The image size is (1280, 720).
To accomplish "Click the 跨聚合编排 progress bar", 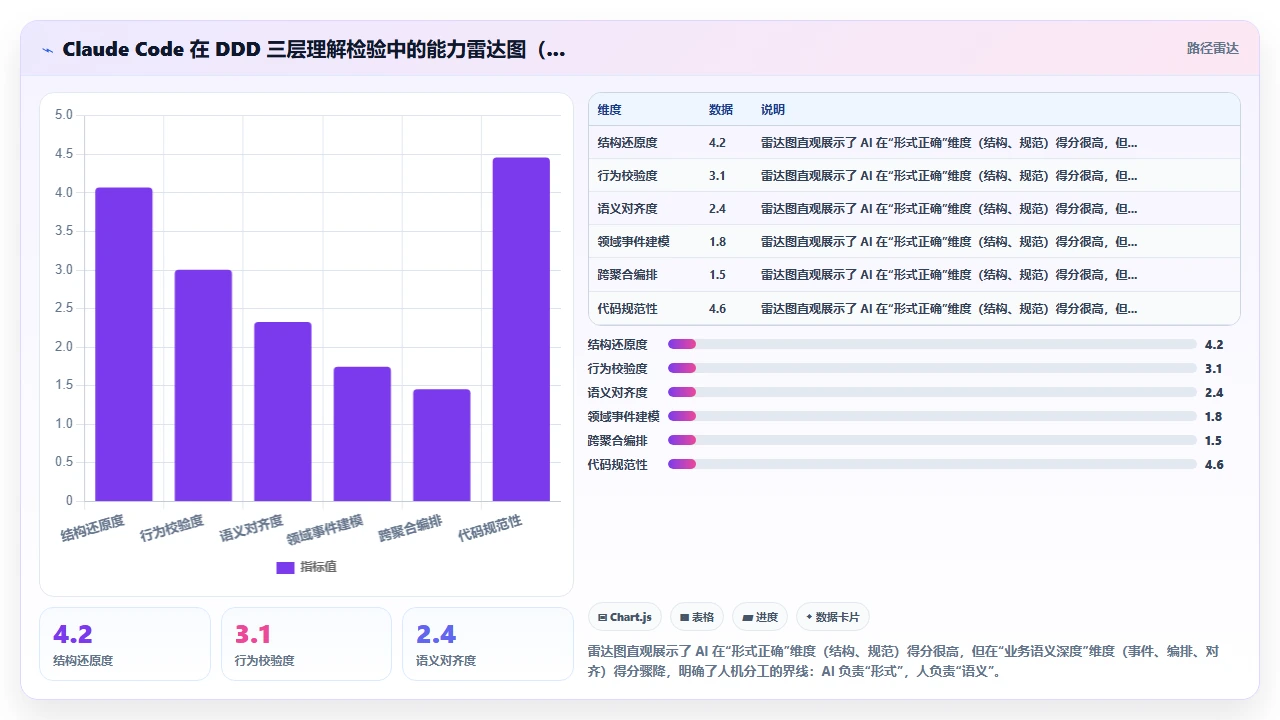I will point(932,440).
